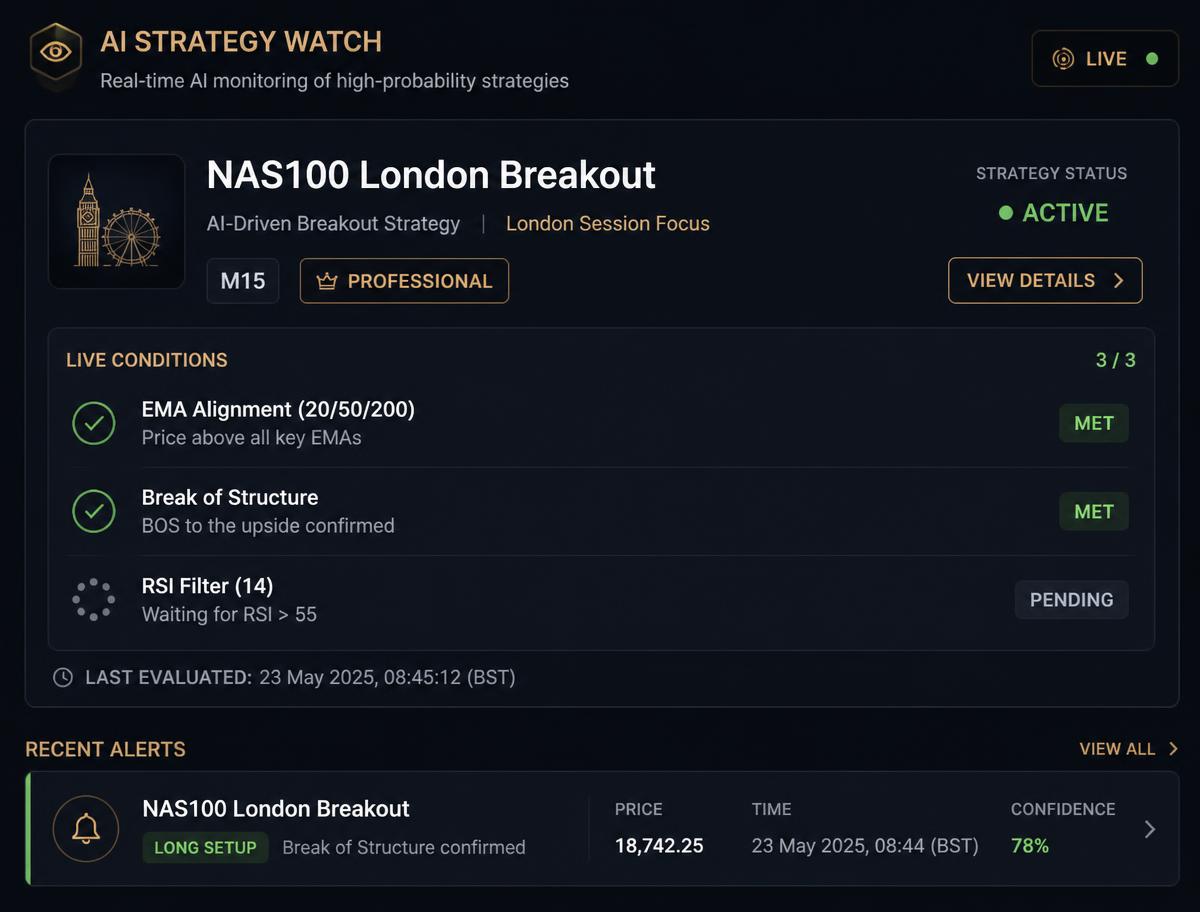The height and width of the screenshot is (912, 1200).
Task: Click the PROFESSIONAL tier badge
Action: click(404, 281)
